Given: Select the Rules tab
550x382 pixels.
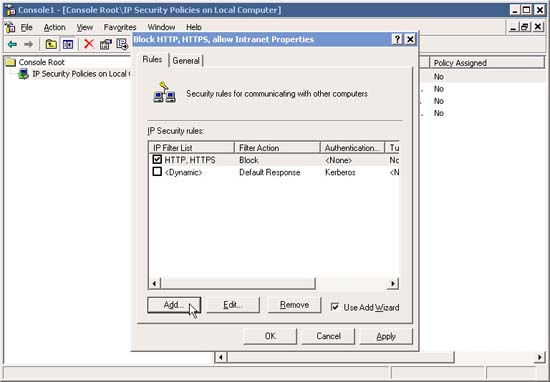Looking at the screenshot, I should pos(152,60).
